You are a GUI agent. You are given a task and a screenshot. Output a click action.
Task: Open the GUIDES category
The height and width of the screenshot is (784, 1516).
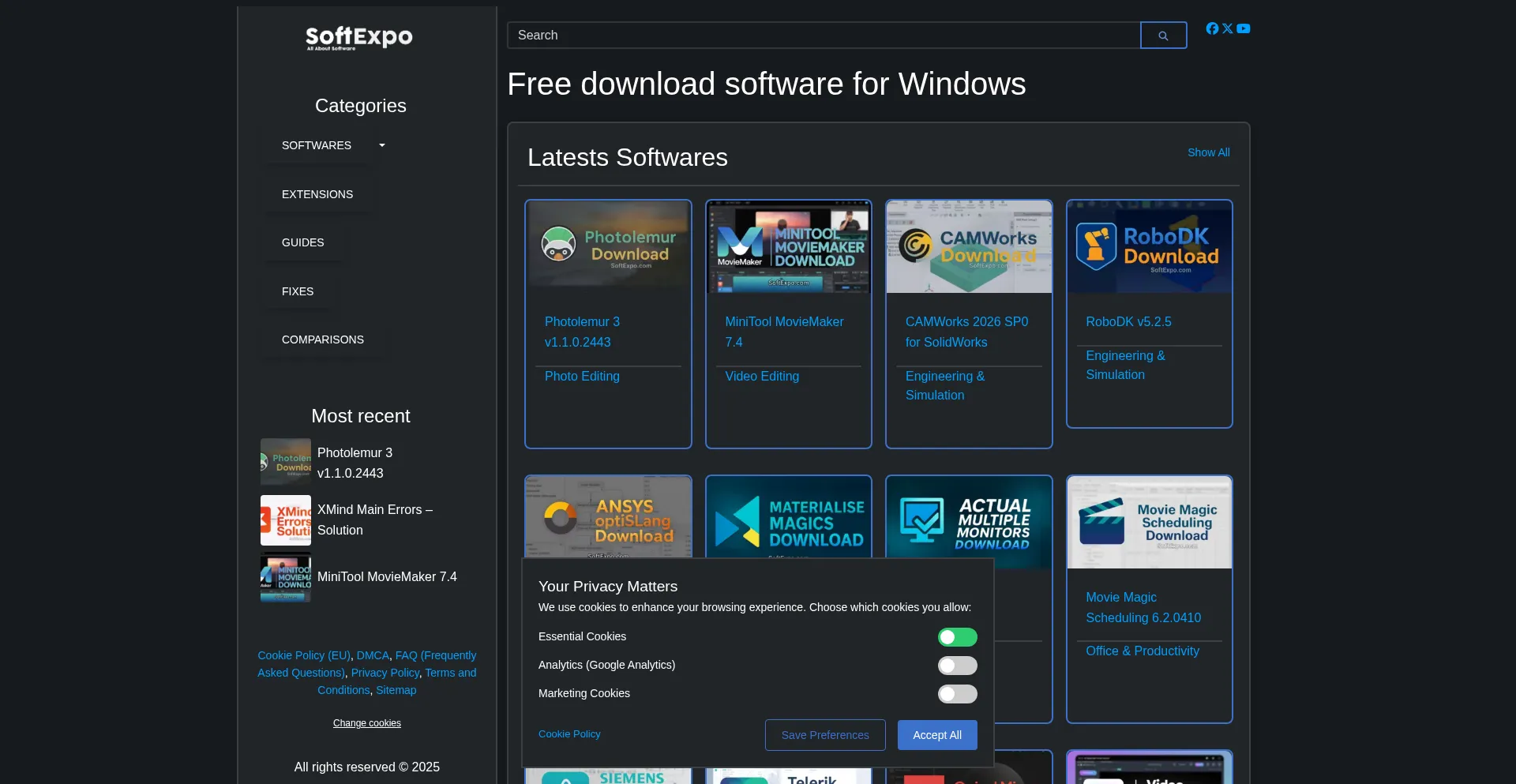tap(303, 242)
